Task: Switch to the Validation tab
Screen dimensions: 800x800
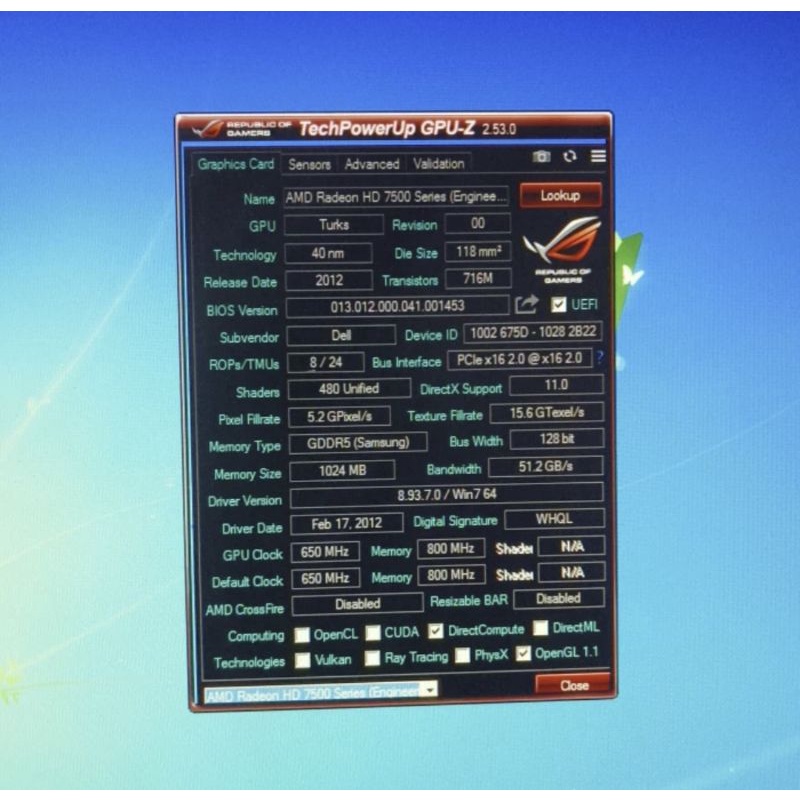Action: (438, 163)
